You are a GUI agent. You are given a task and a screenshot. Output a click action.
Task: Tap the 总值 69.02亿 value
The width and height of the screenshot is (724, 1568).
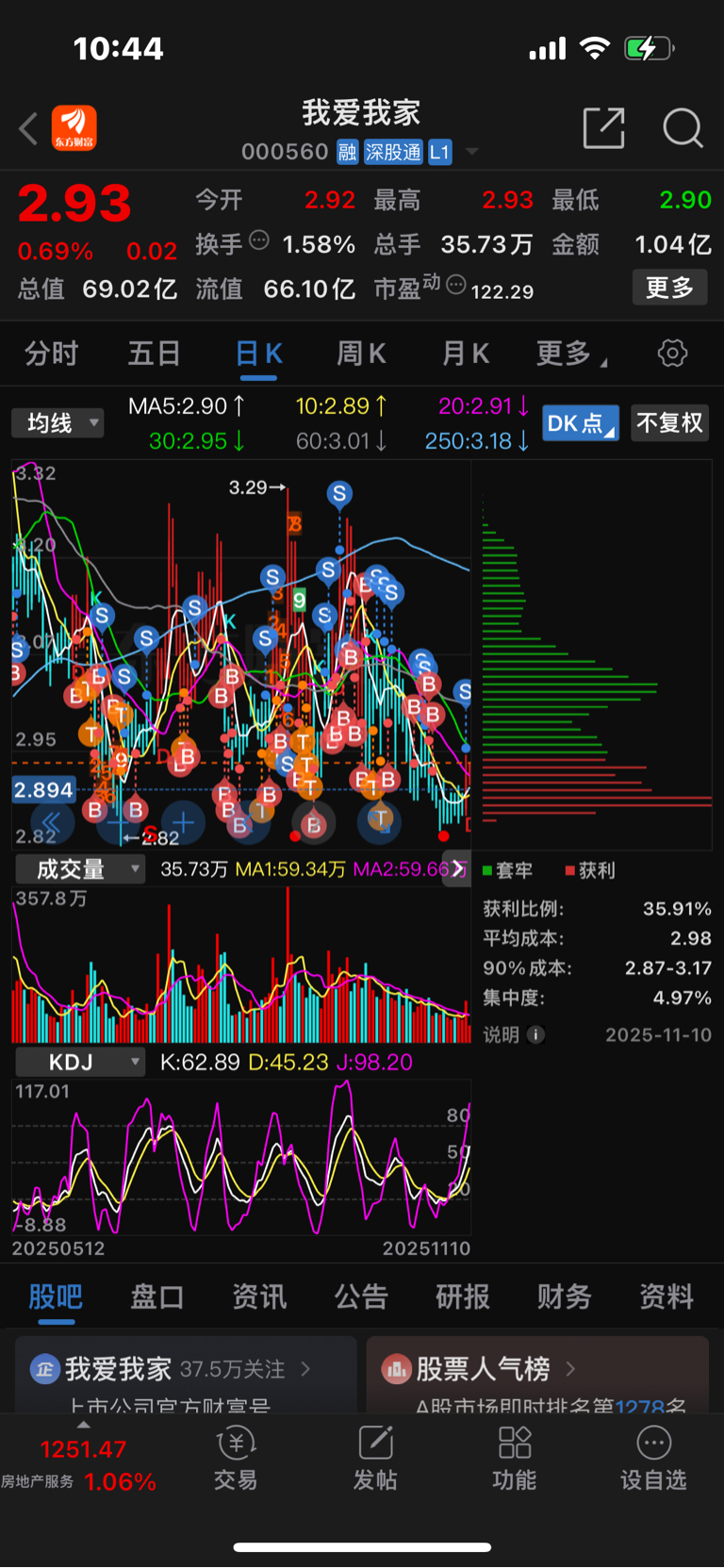coord(129,289)
